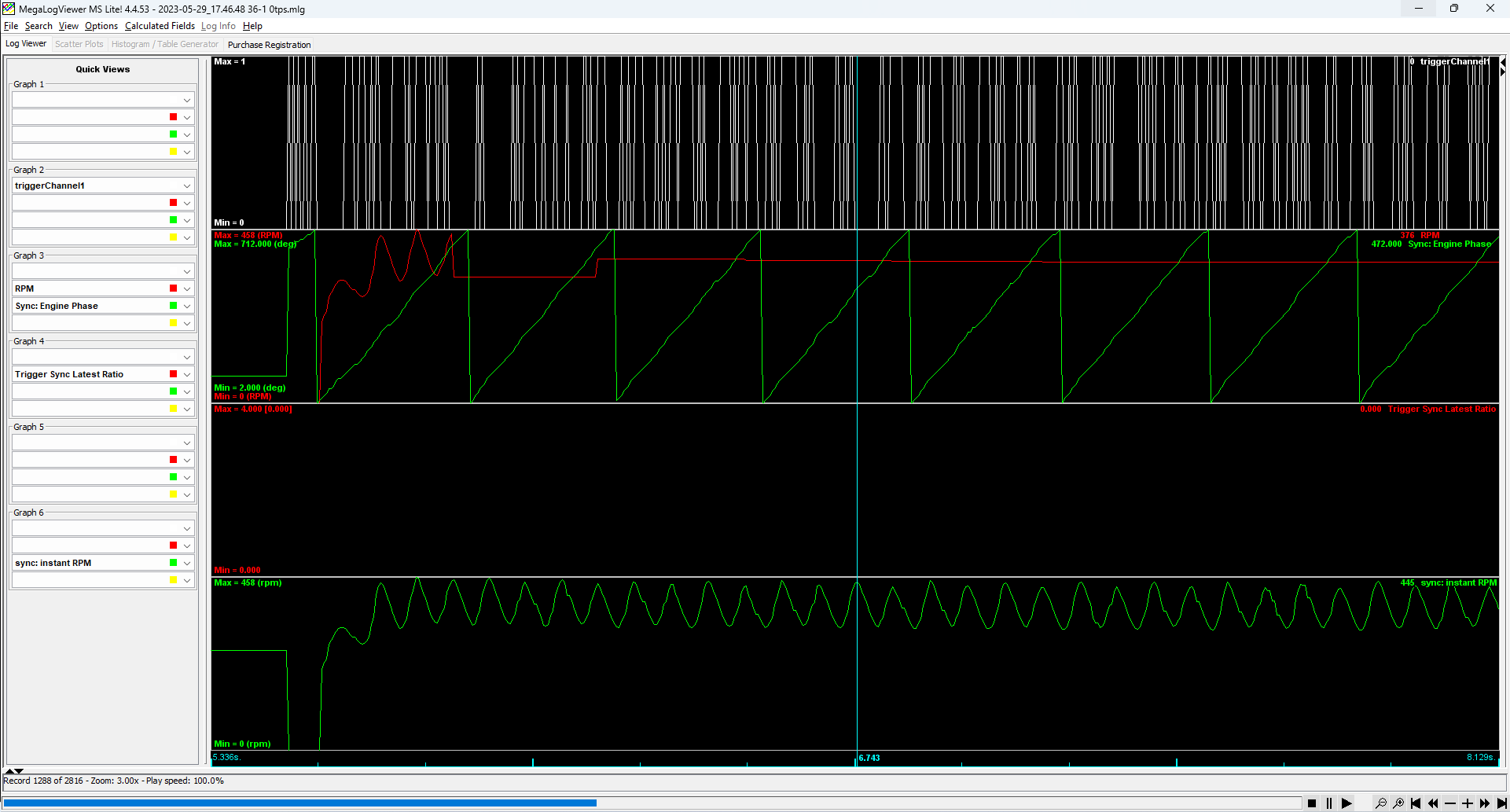Click the '5.336s' start time label
The width and height of the screenshot is (1510, 812).
point(227,757)
